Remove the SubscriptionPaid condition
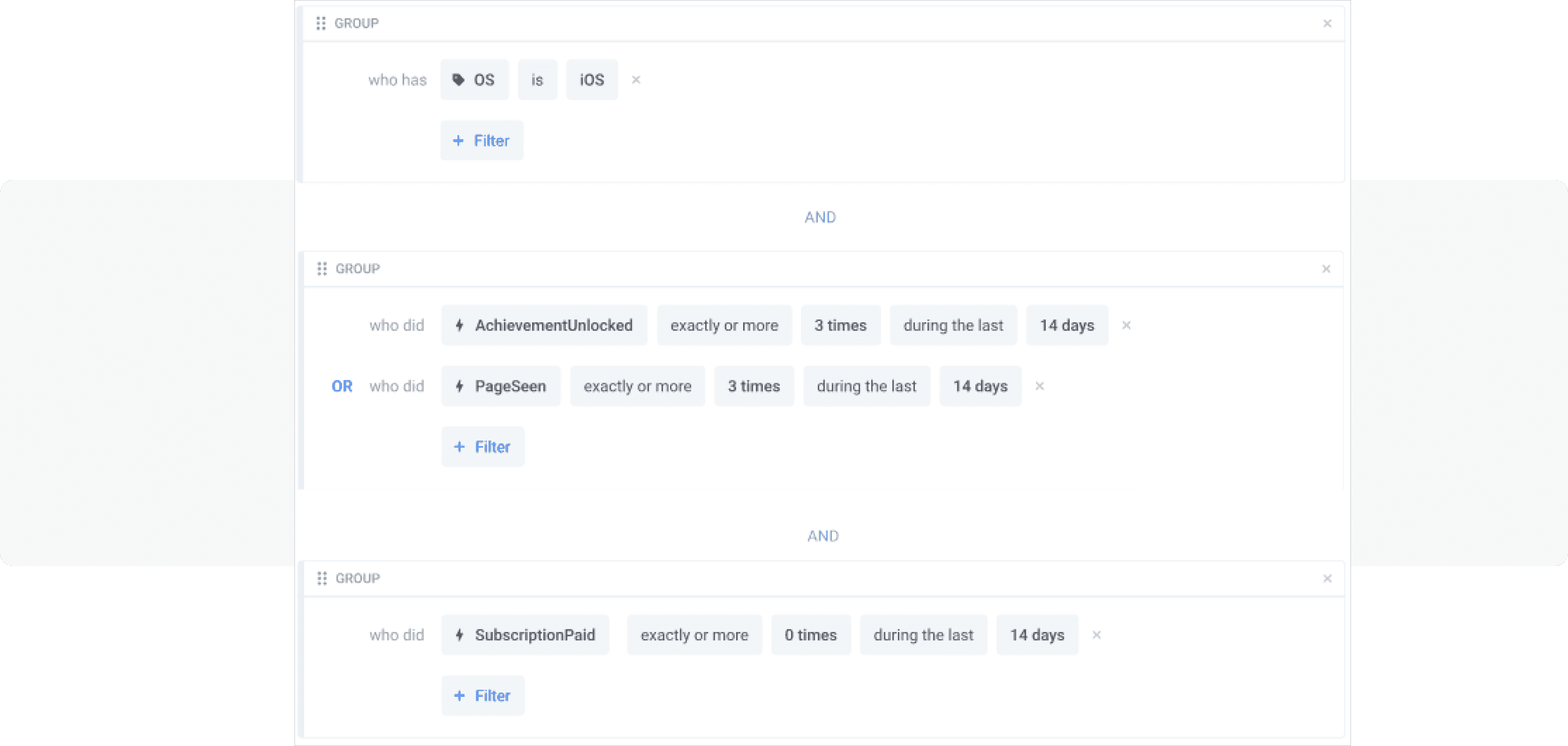 pyautogui.click(x=1096, y=635)
